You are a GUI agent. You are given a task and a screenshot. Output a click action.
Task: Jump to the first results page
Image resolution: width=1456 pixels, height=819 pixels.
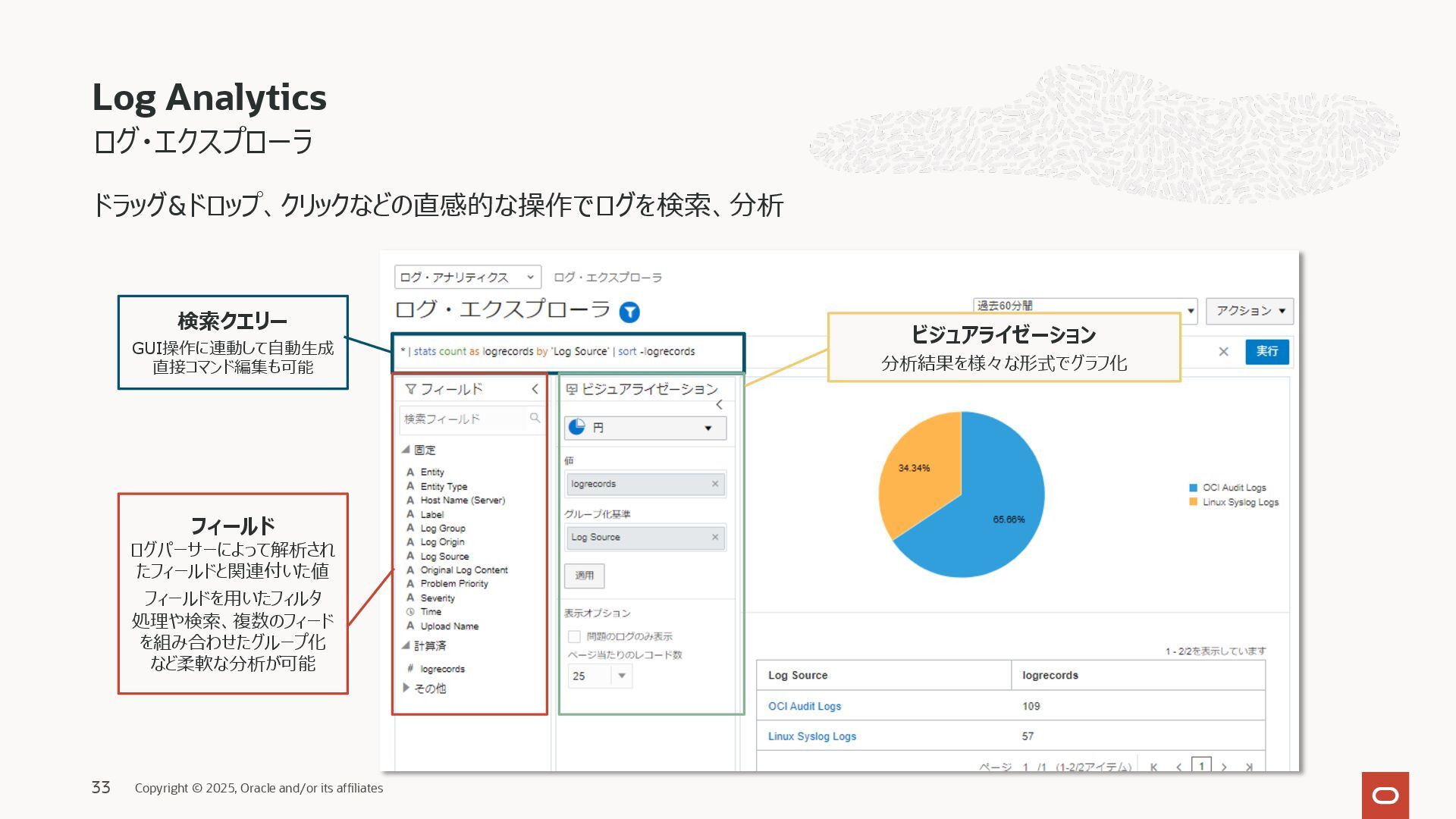pos(1153,767)
